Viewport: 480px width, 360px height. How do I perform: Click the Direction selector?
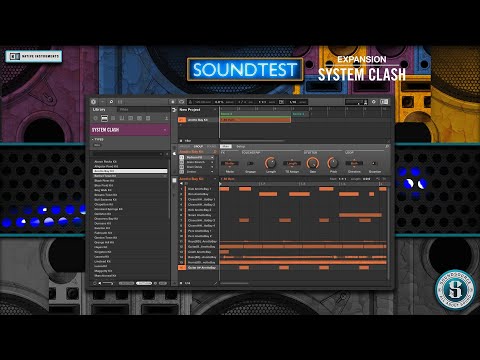[354, 163]
